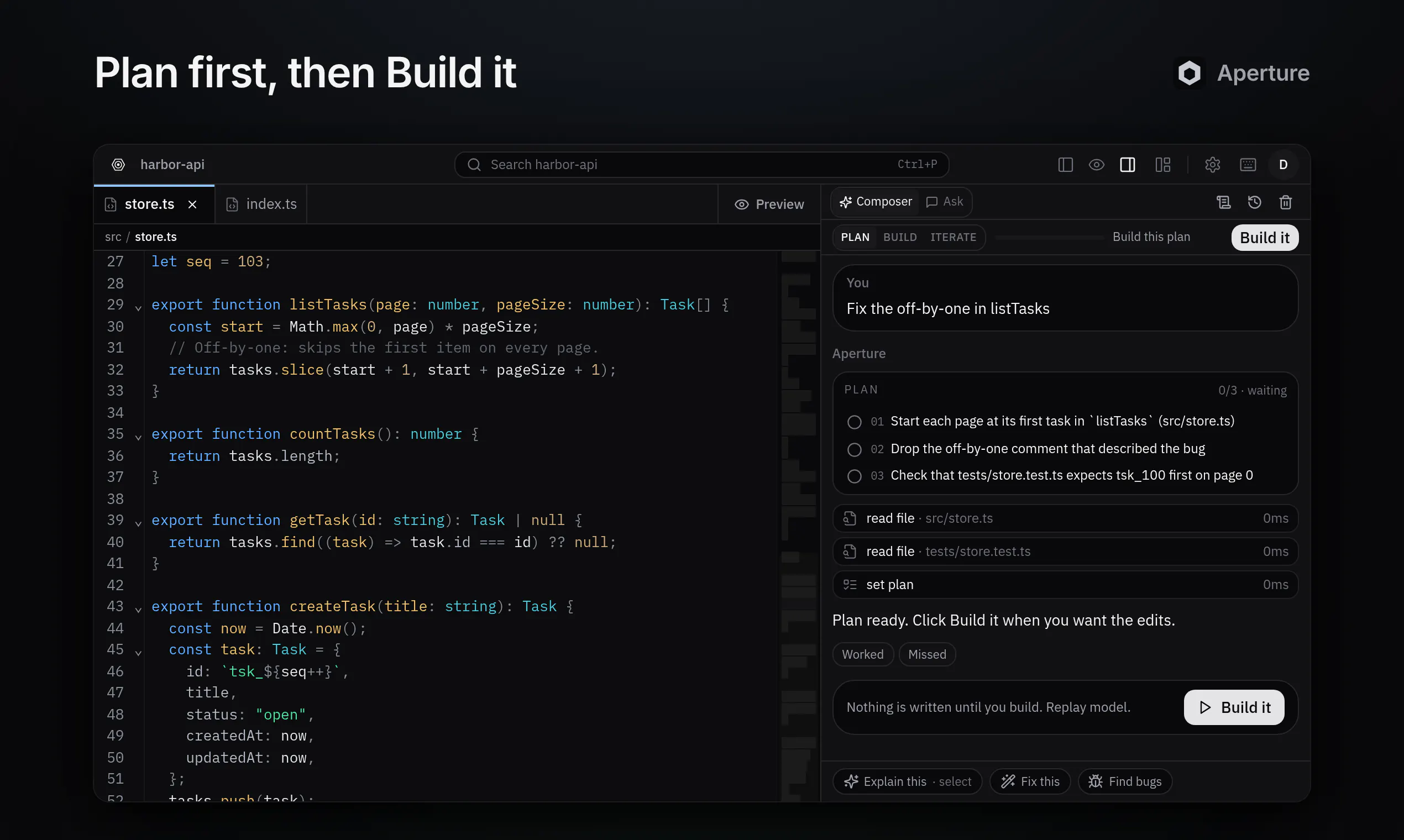This screenshot has height=840, width=1404.
Task: Open the grid layout options icon
Action: [1163, 165]
